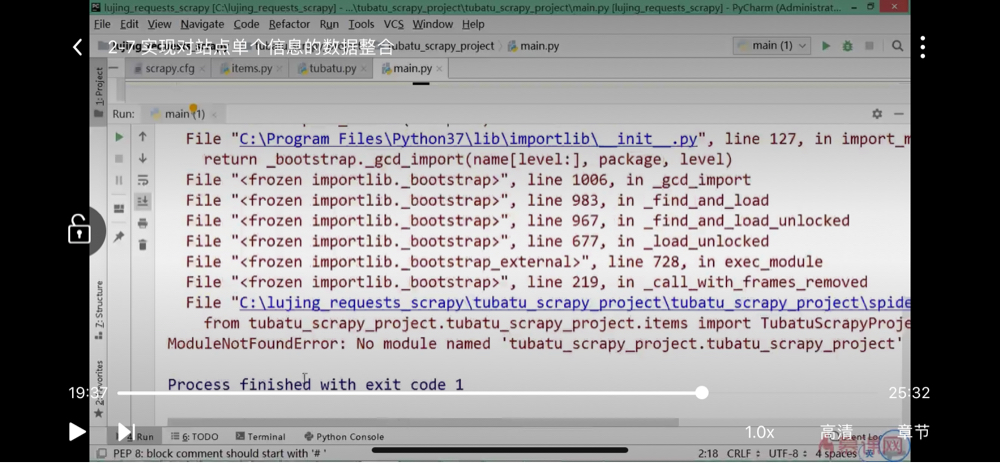Click the green Rerun button in Run panel
Screen dimensions: 1000x463
tap(119, 137)
